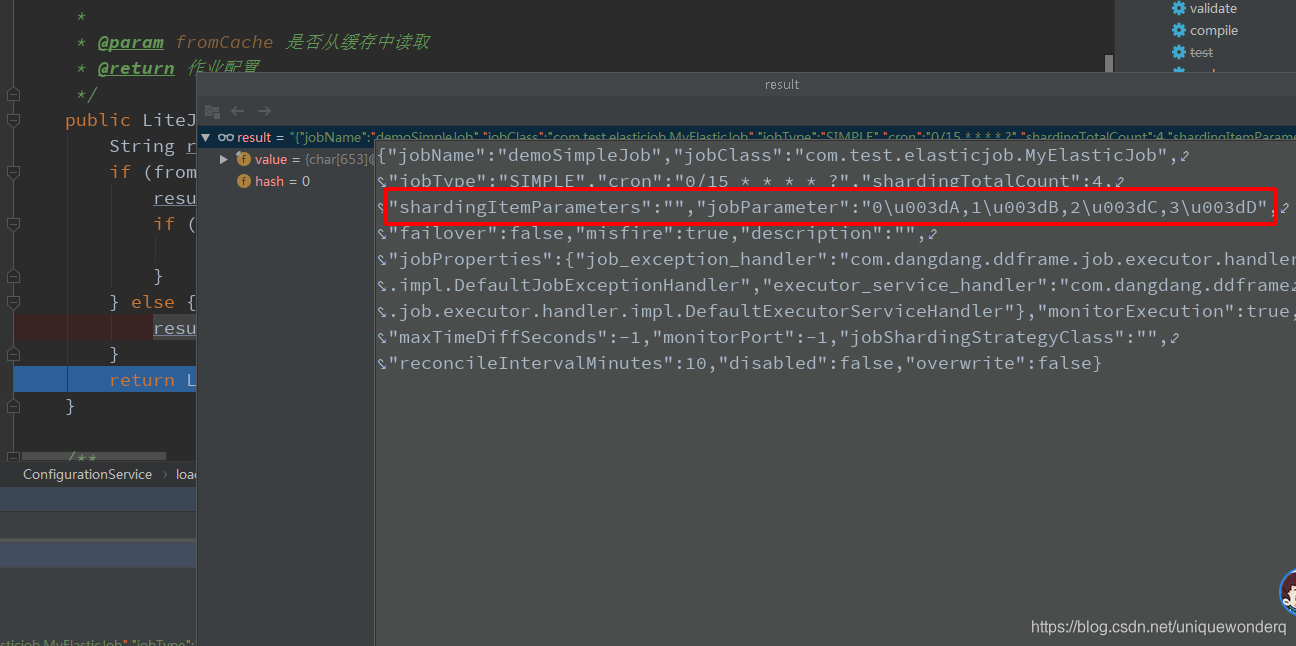Select the compile lifecycle phase
This screenshot has width=1296, height=646.
[x=1214, y=30]
